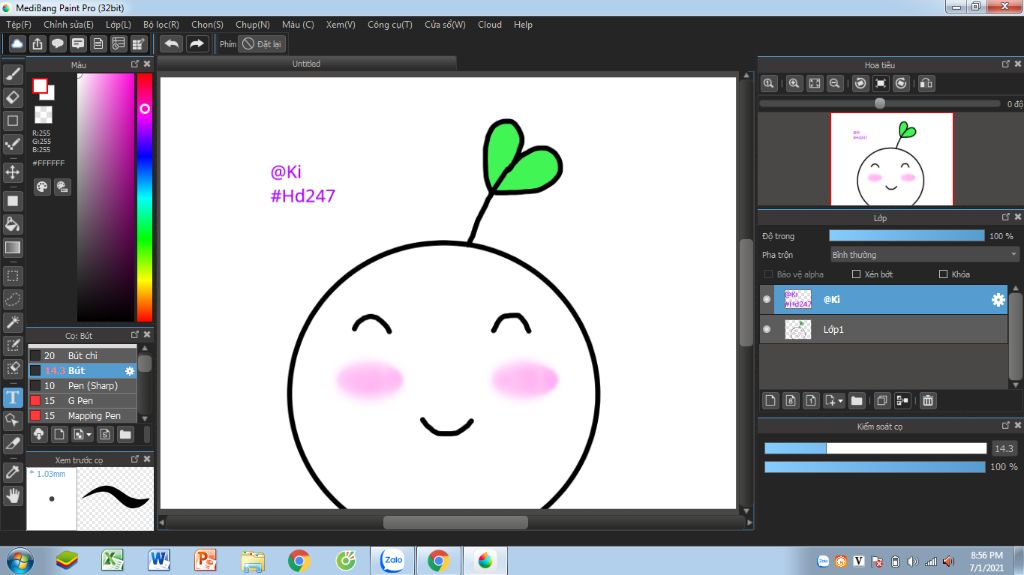Select the Gradient tool

[12, 248]
